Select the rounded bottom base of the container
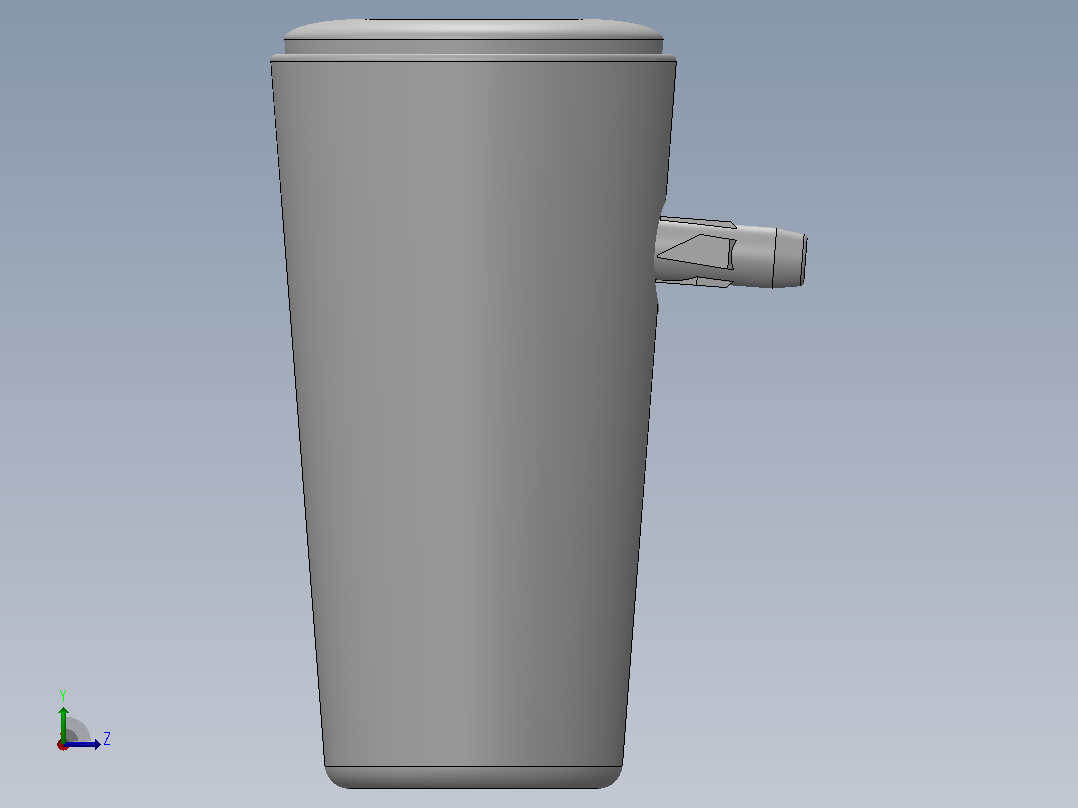This screenshot has height=808, width=1078. click(474, 777)
